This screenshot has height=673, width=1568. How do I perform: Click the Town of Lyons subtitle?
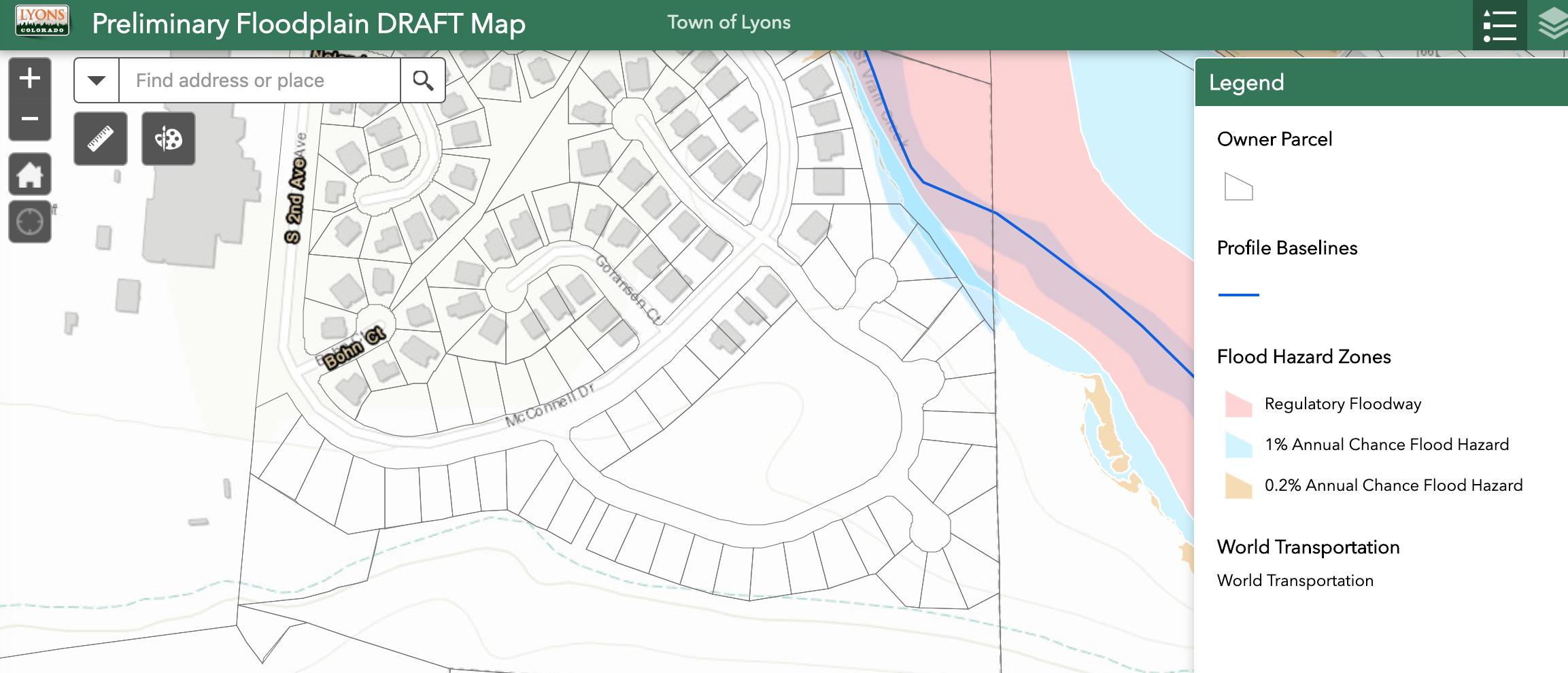coord(728,22)
